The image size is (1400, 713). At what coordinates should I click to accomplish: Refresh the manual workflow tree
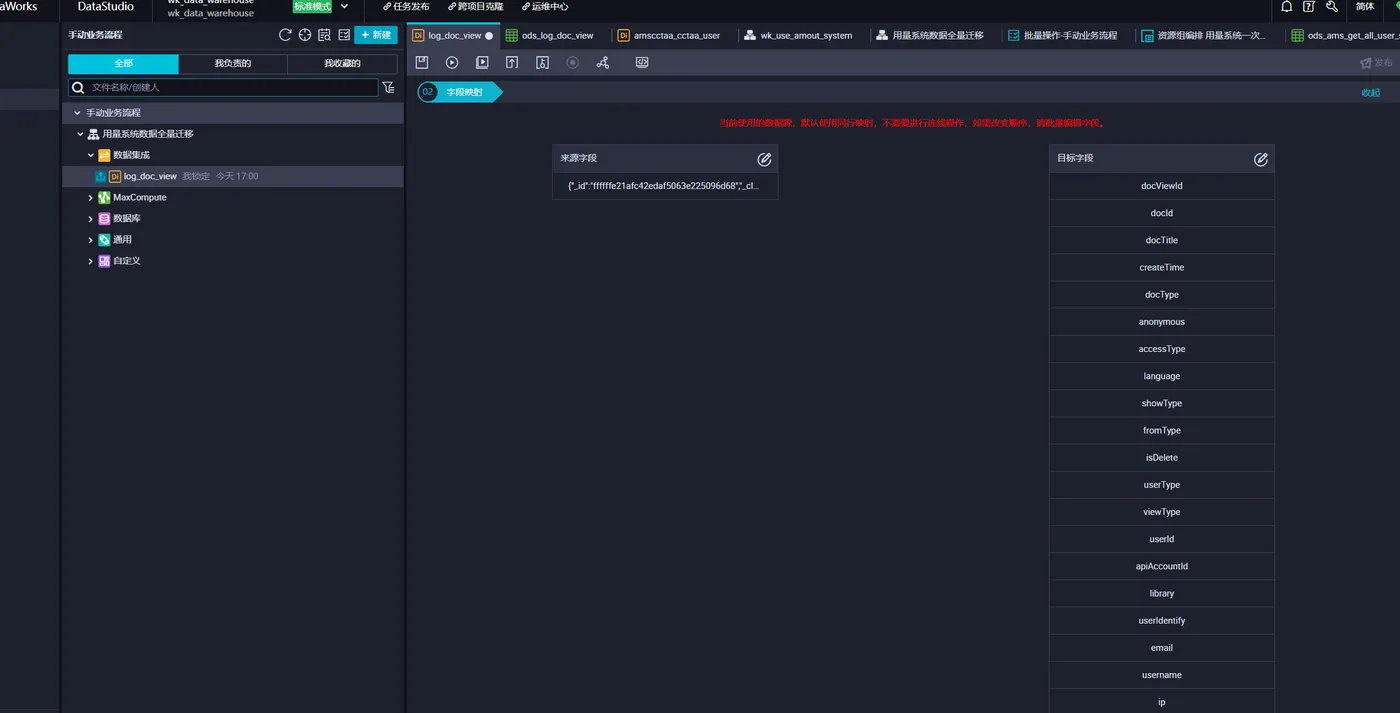(285, 35)
